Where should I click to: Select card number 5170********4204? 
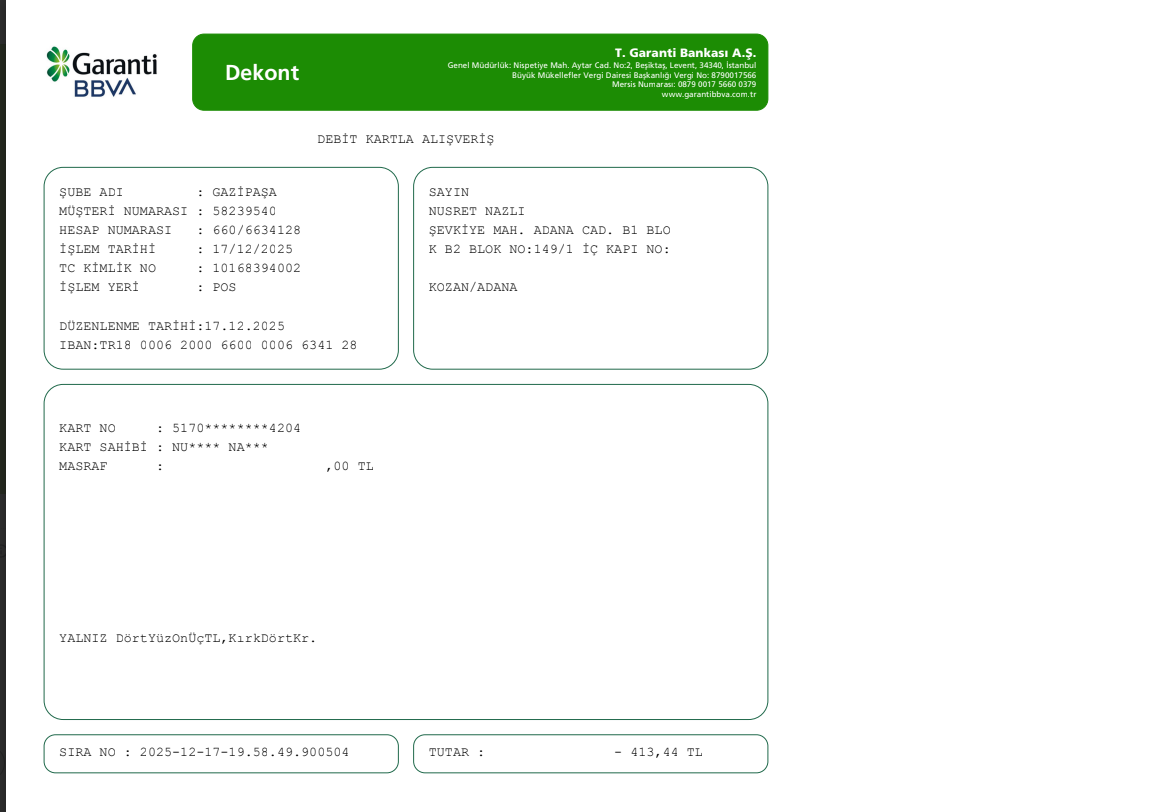click(237, 428)
